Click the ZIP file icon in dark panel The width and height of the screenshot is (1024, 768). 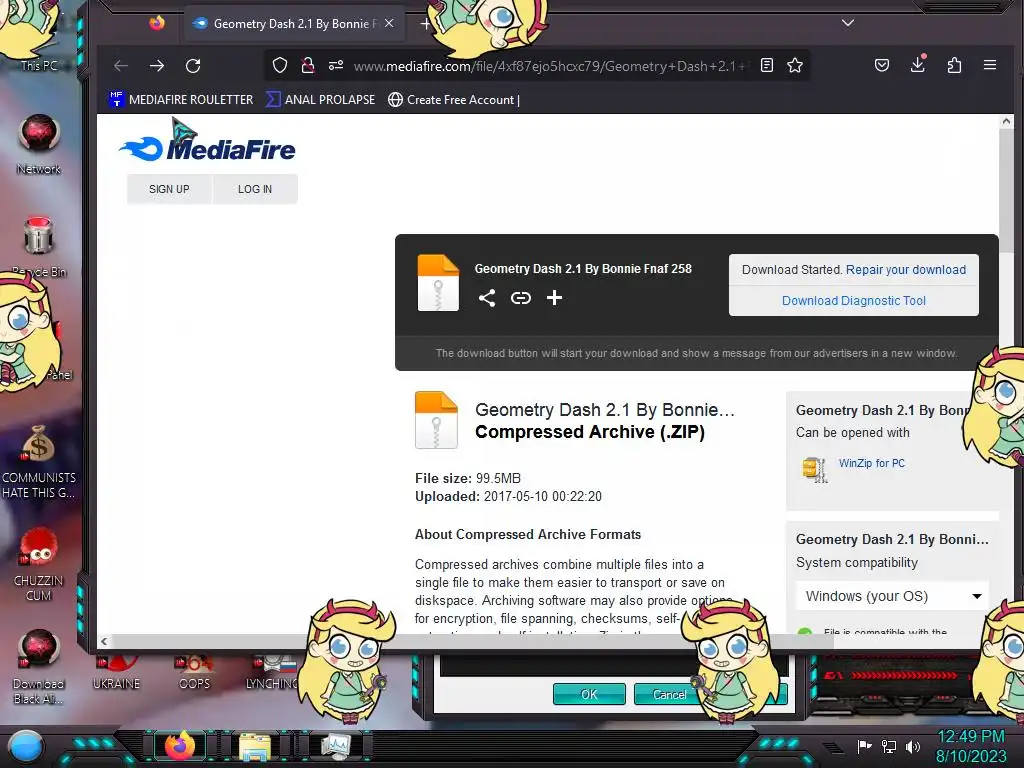(438, 282)
